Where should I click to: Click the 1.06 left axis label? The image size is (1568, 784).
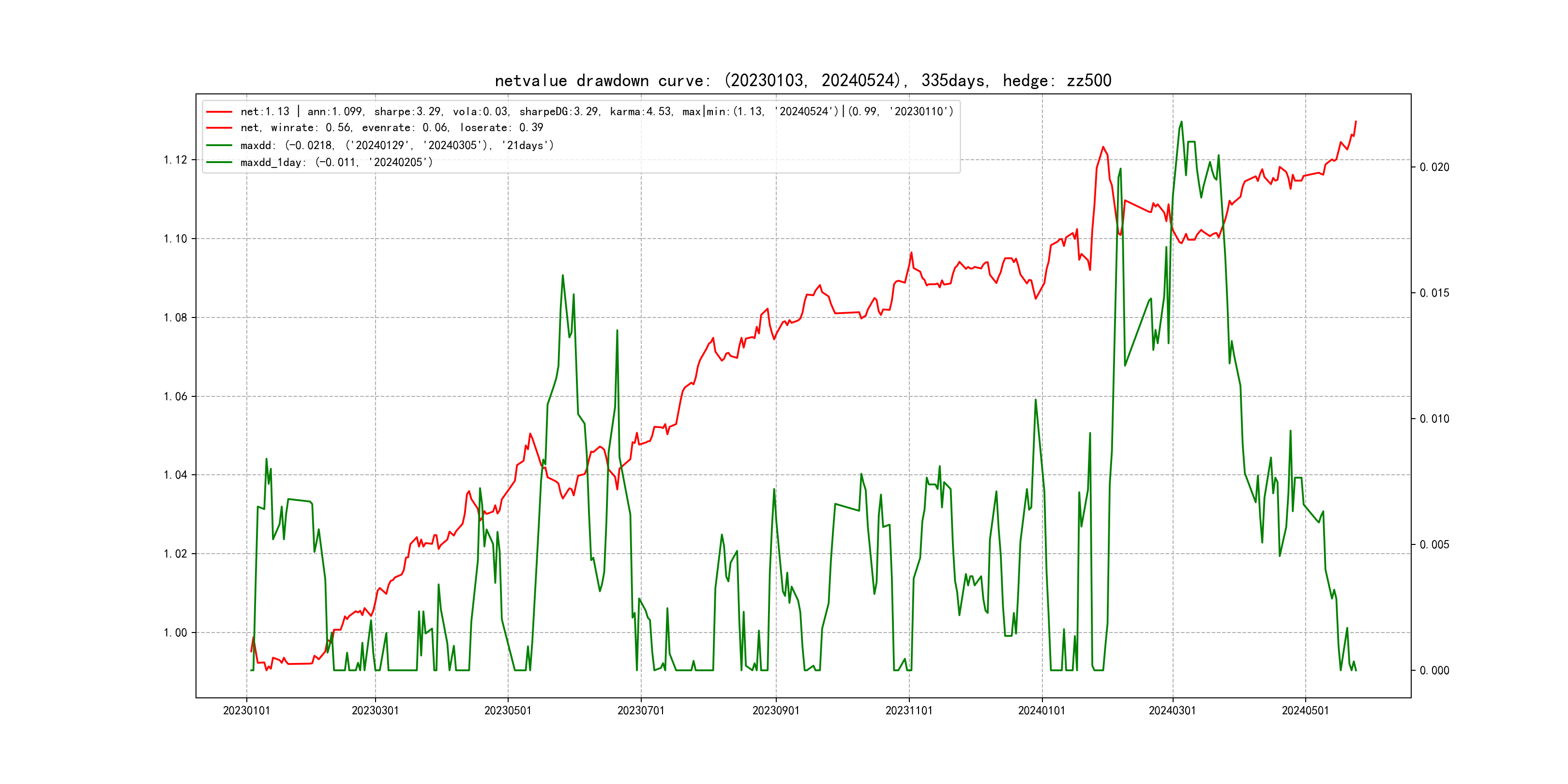[x=175, y=397]
